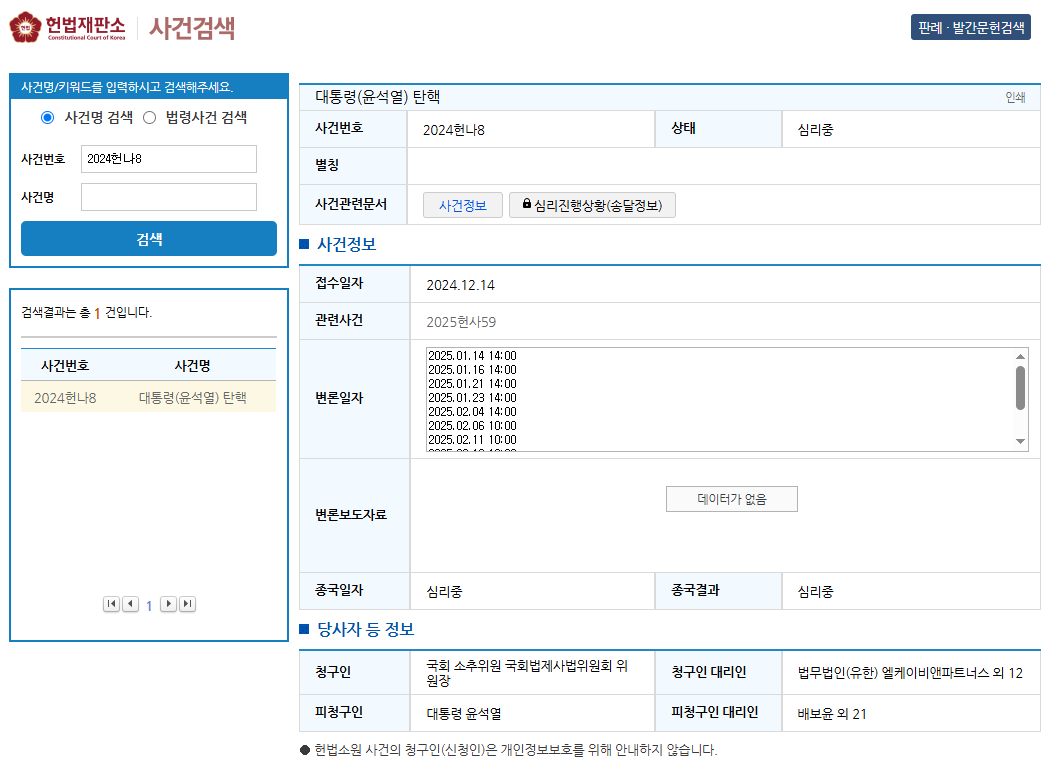Click the next page arrow icon
The image size is (1050, 767).
coord(168,604)
